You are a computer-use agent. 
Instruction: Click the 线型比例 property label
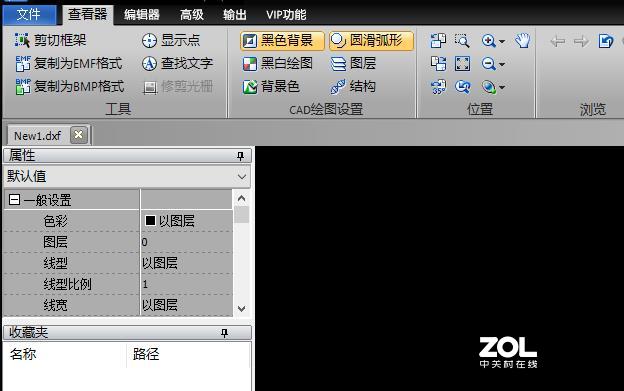point(67,284)
